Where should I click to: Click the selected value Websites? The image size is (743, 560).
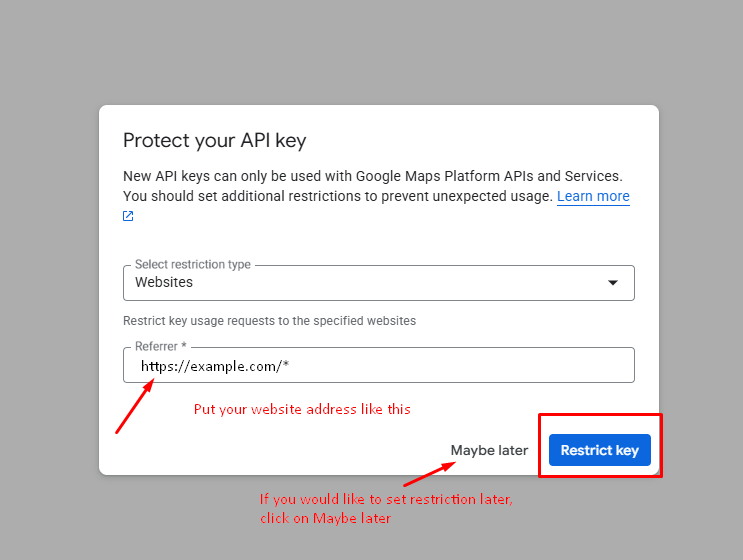[x=164, y=283]
